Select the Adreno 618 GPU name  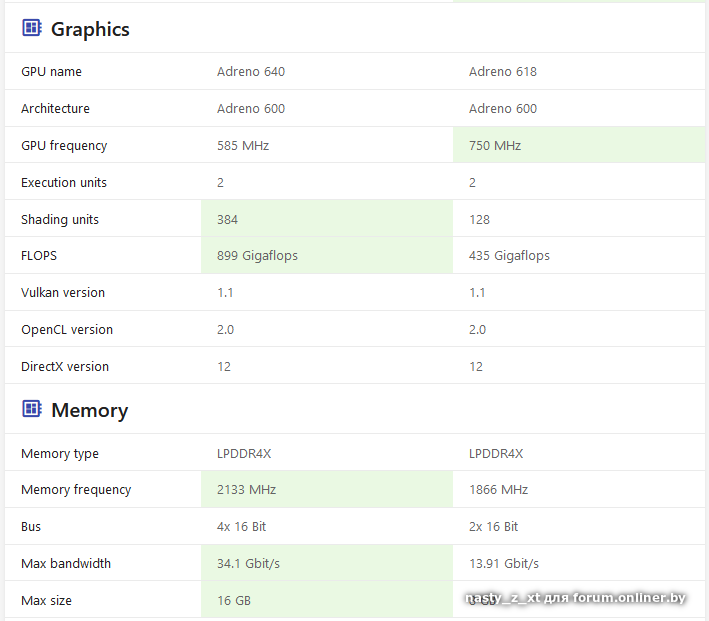click(x=503, y=72)
